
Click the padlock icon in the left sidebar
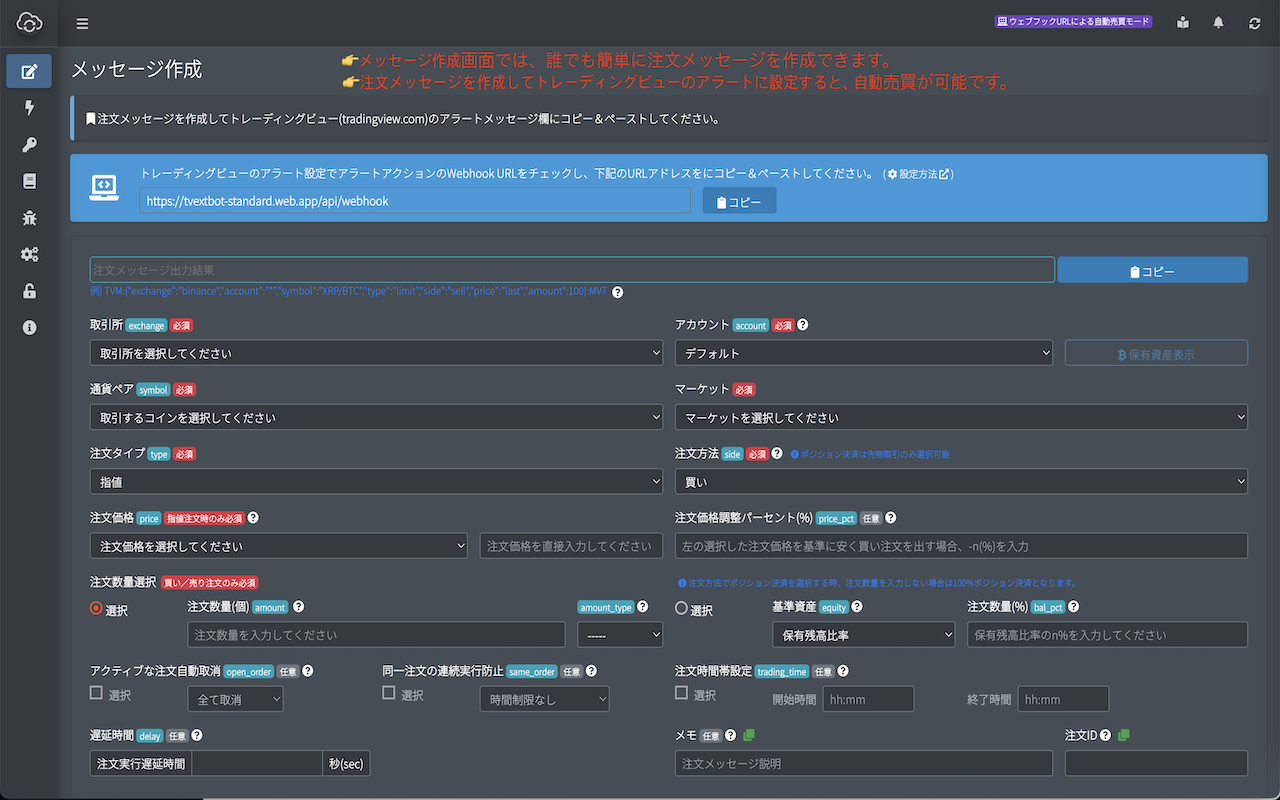tap(29, 290)
